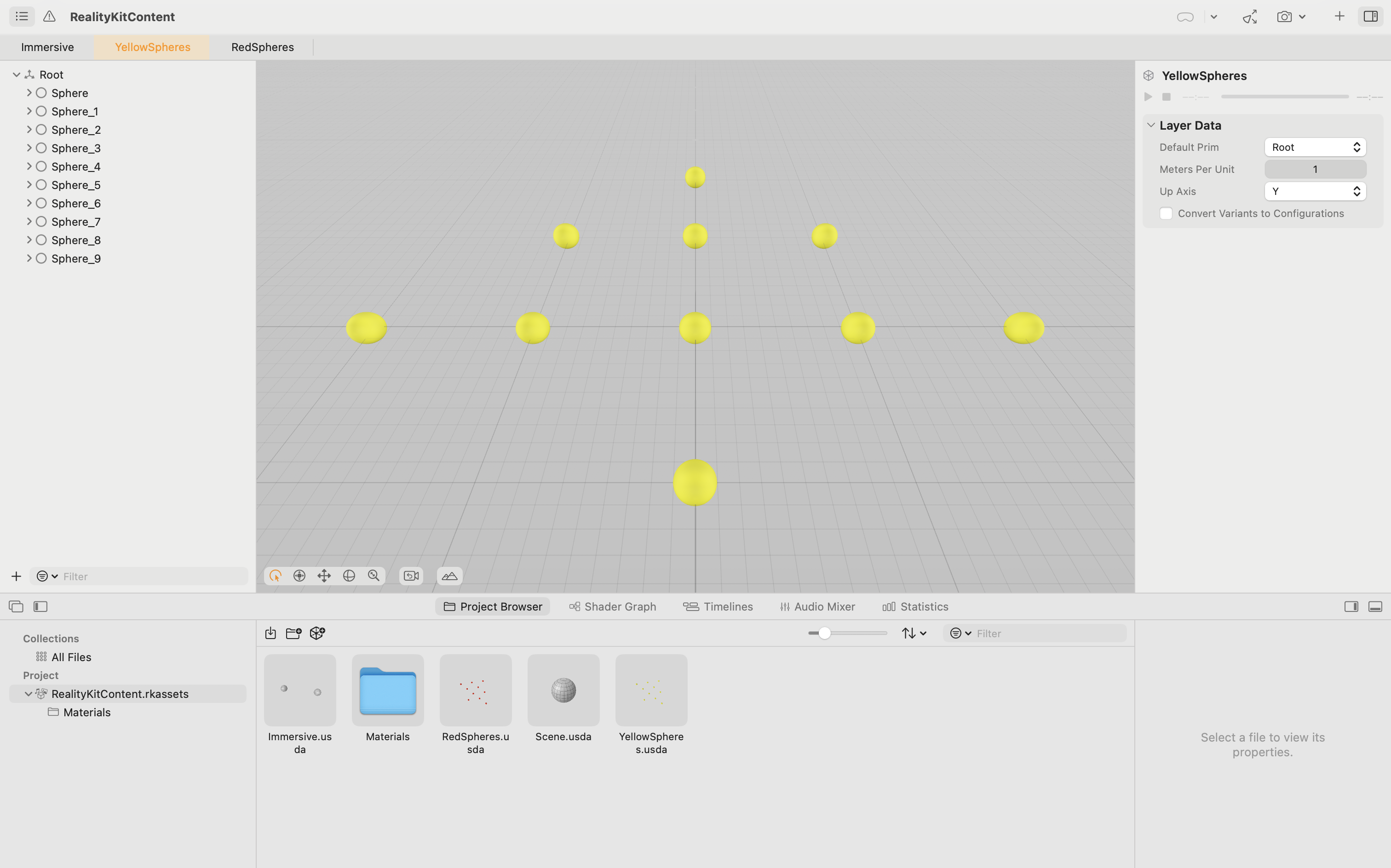This screenshot has height=868, width=1391.
Task: Open the device picker chevron
Action: [1213, 17]
